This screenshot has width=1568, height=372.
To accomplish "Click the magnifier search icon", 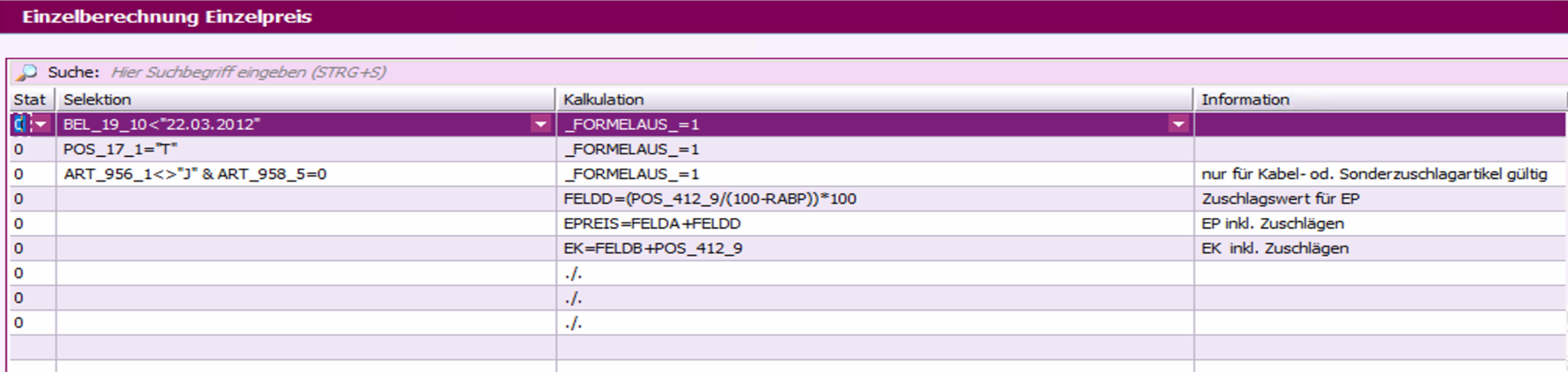I will point(26,73).
